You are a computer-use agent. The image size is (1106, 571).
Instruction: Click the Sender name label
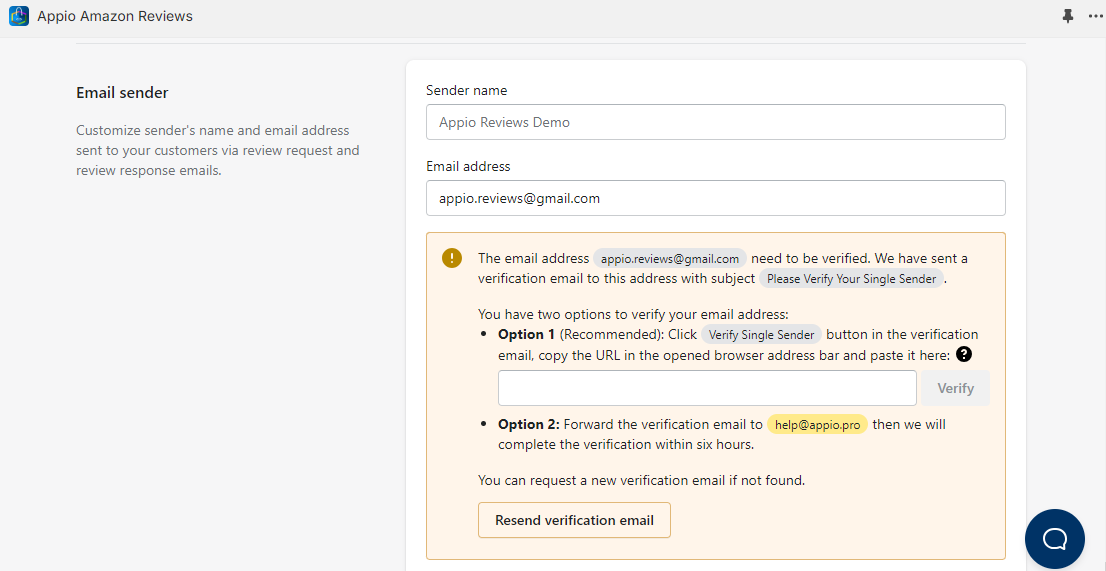coord(466,90)
